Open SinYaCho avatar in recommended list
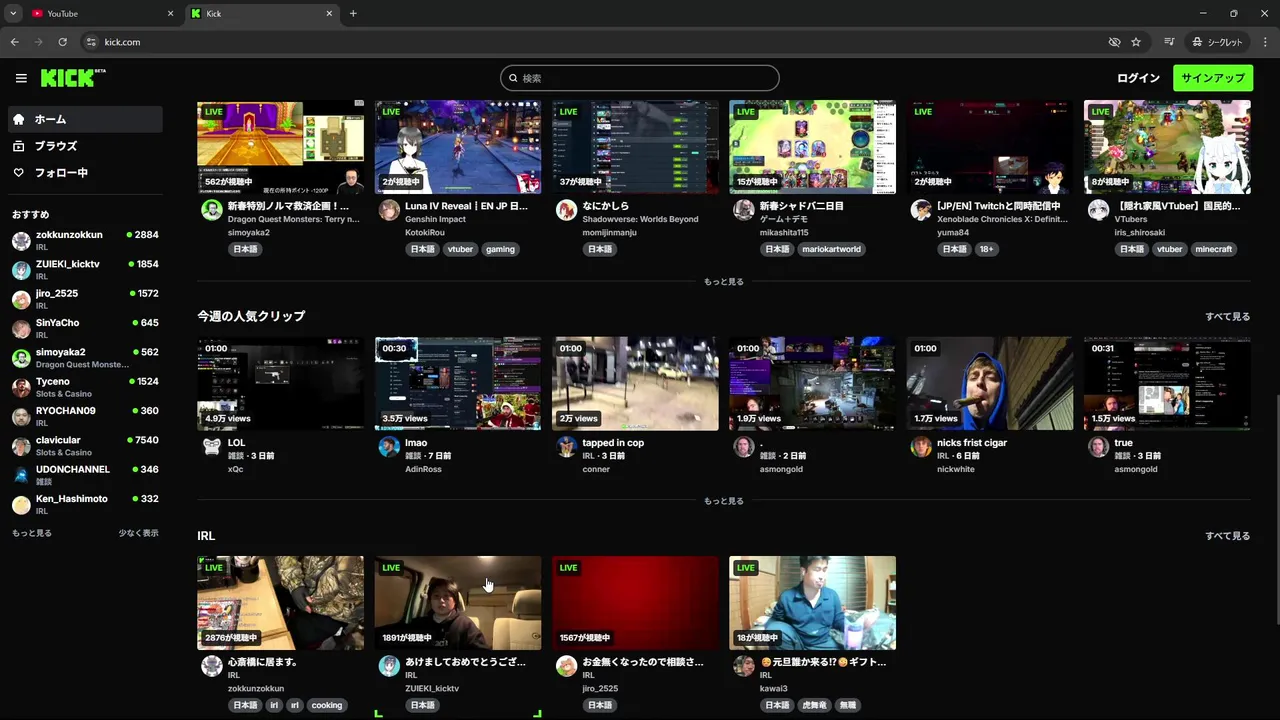The image size is (1280, 720). click(21, 329)
